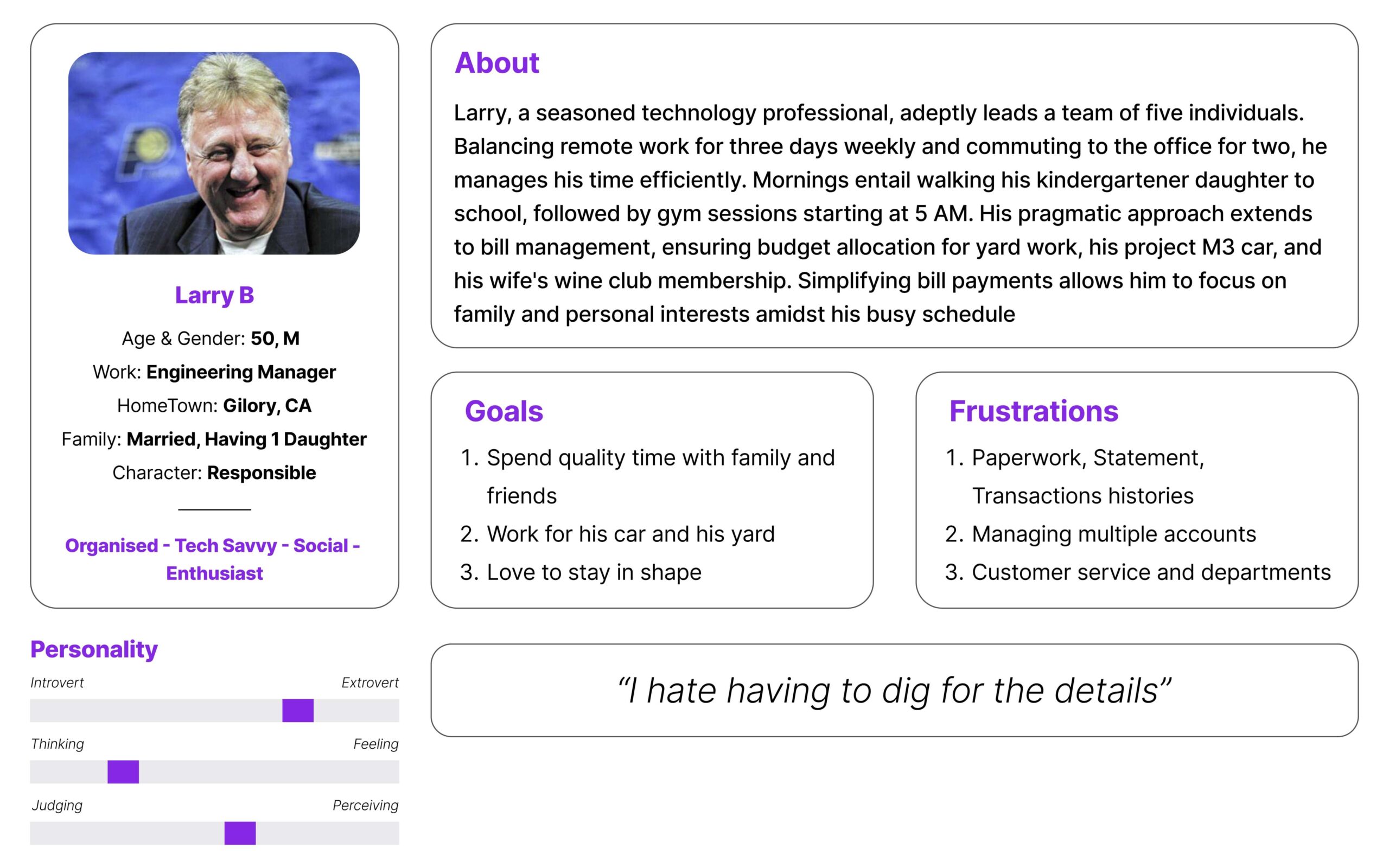Click the "Managing multiple accounts" frustration
The width and height of the screenshot is (1389, 868).
point(1113,534)
